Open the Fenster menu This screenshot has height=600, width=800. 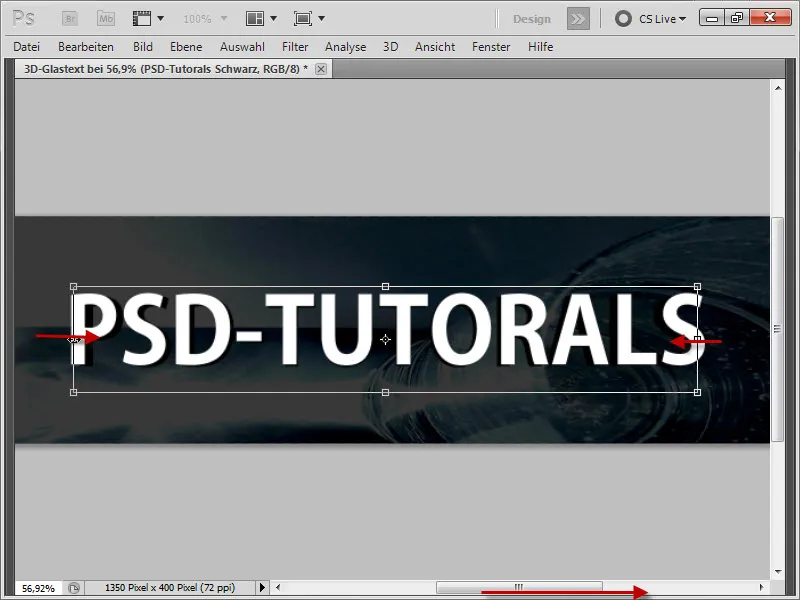click(491, 47)
